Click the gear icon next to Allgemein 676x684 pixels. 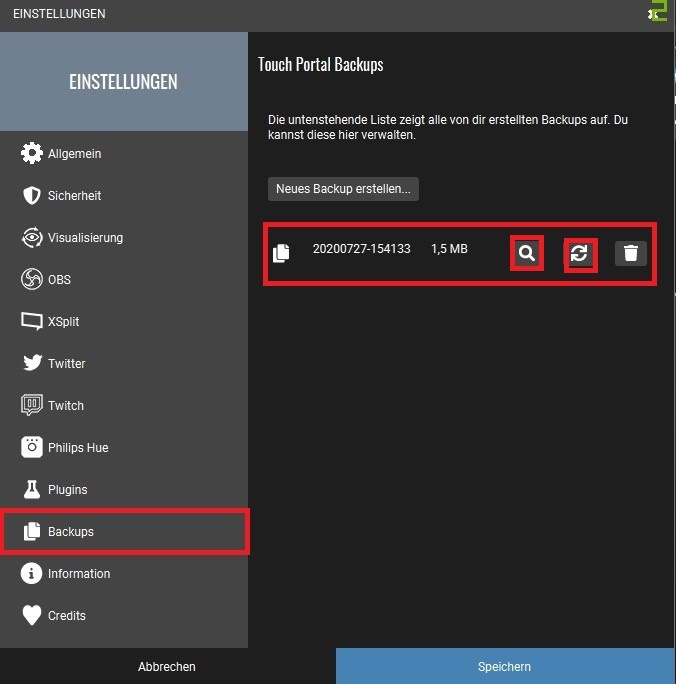point(32,154)
